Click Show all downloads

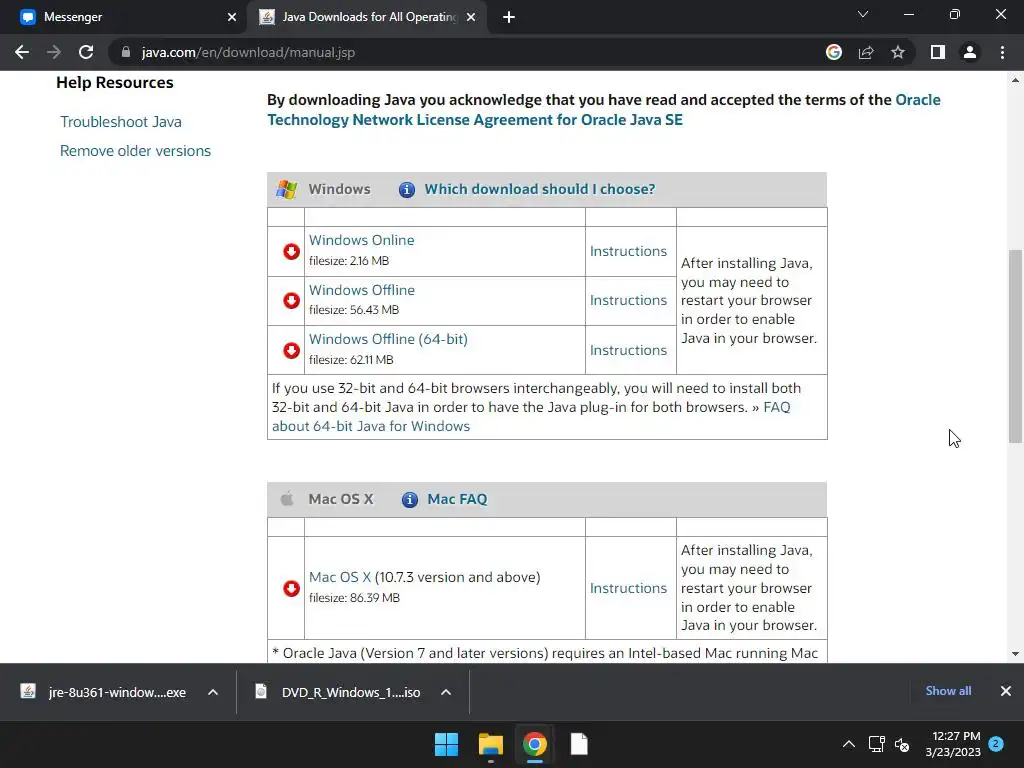pyautogui.click(x=948, y=691)
